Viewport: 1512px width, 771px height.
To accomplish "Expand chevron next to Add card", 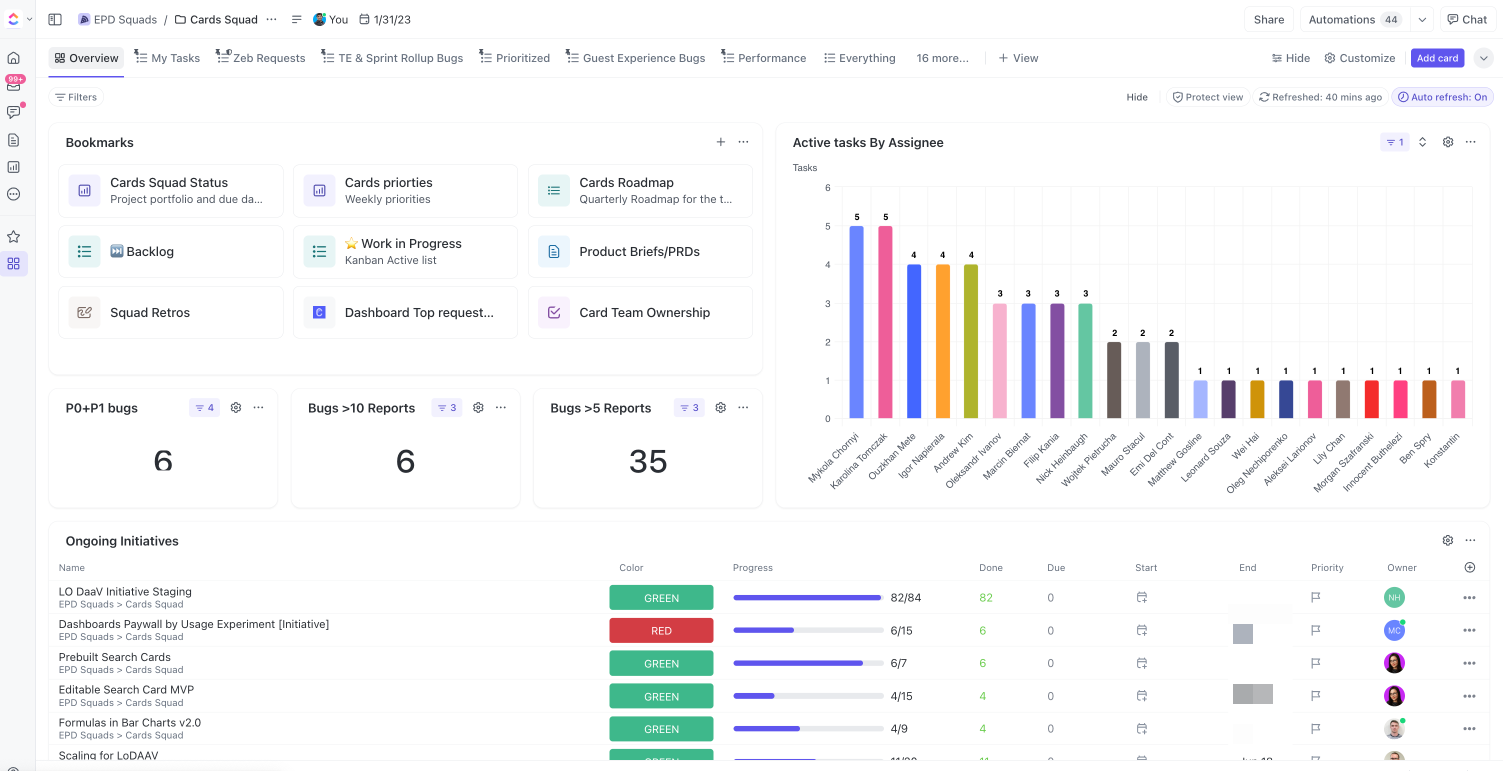I will (1484, 58).
